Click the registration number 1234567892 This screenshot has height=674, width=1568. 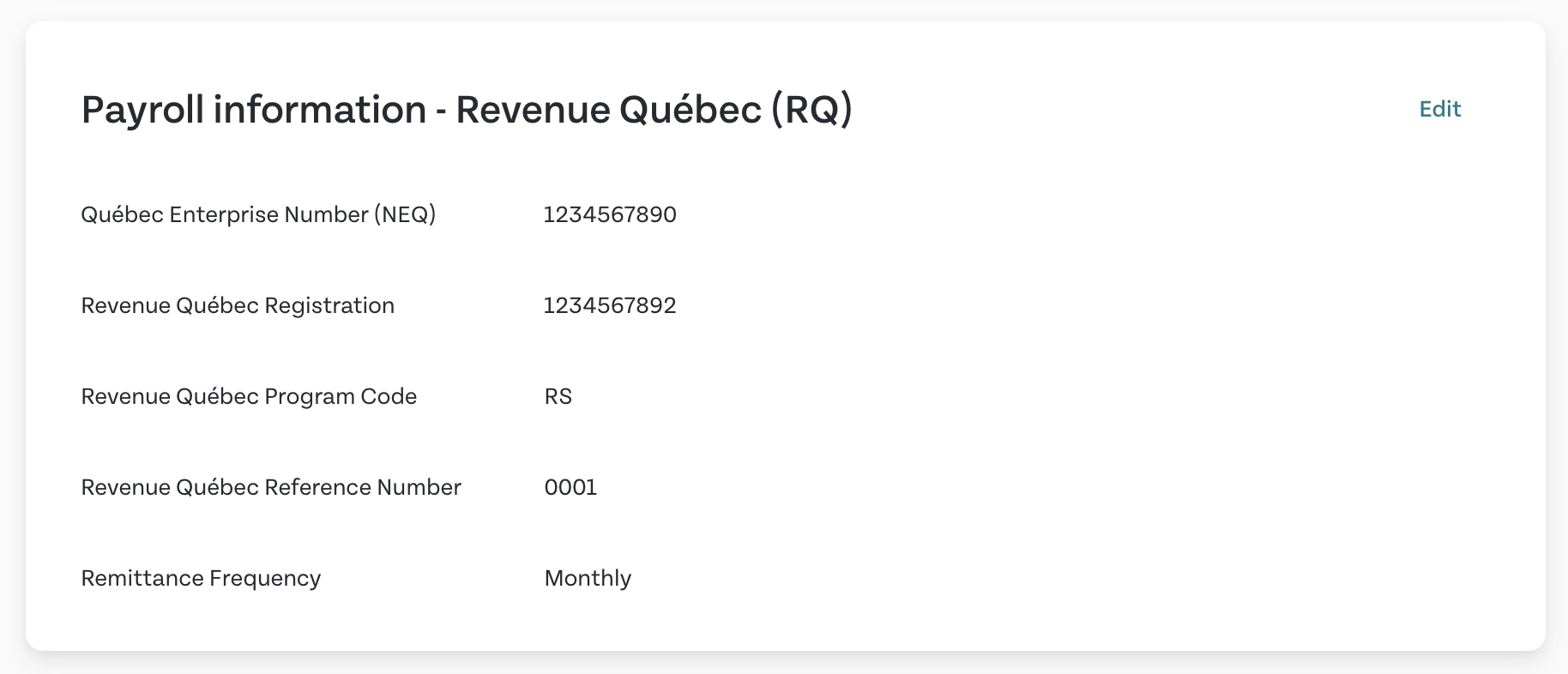(x=610, y=305)
